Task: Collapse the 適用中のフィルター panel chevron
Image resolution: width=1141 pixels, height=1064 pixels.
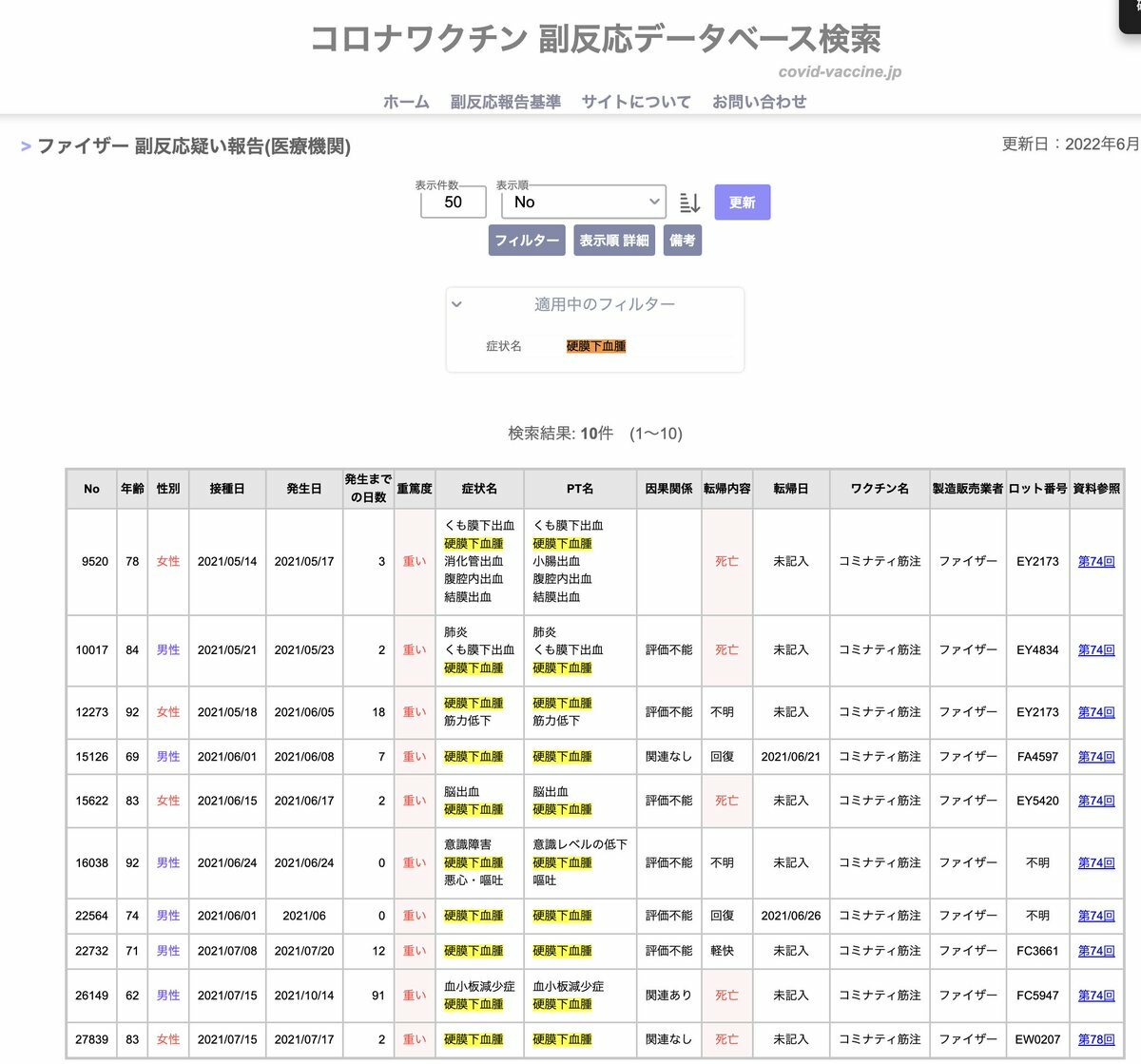Action: click(x=456, y=304)
